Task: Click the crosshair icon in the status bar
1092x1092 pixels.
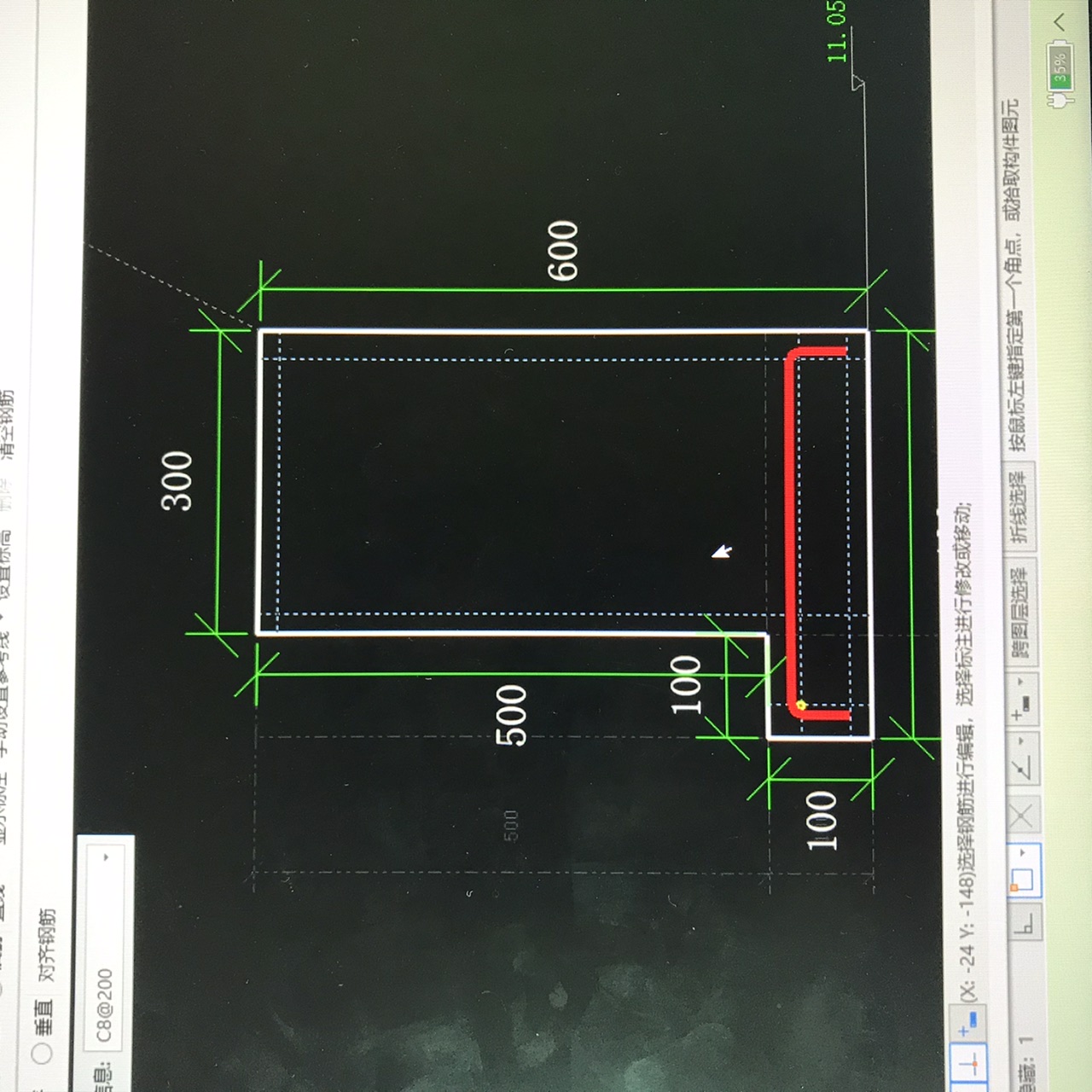Action: (x=967, y=1064)
